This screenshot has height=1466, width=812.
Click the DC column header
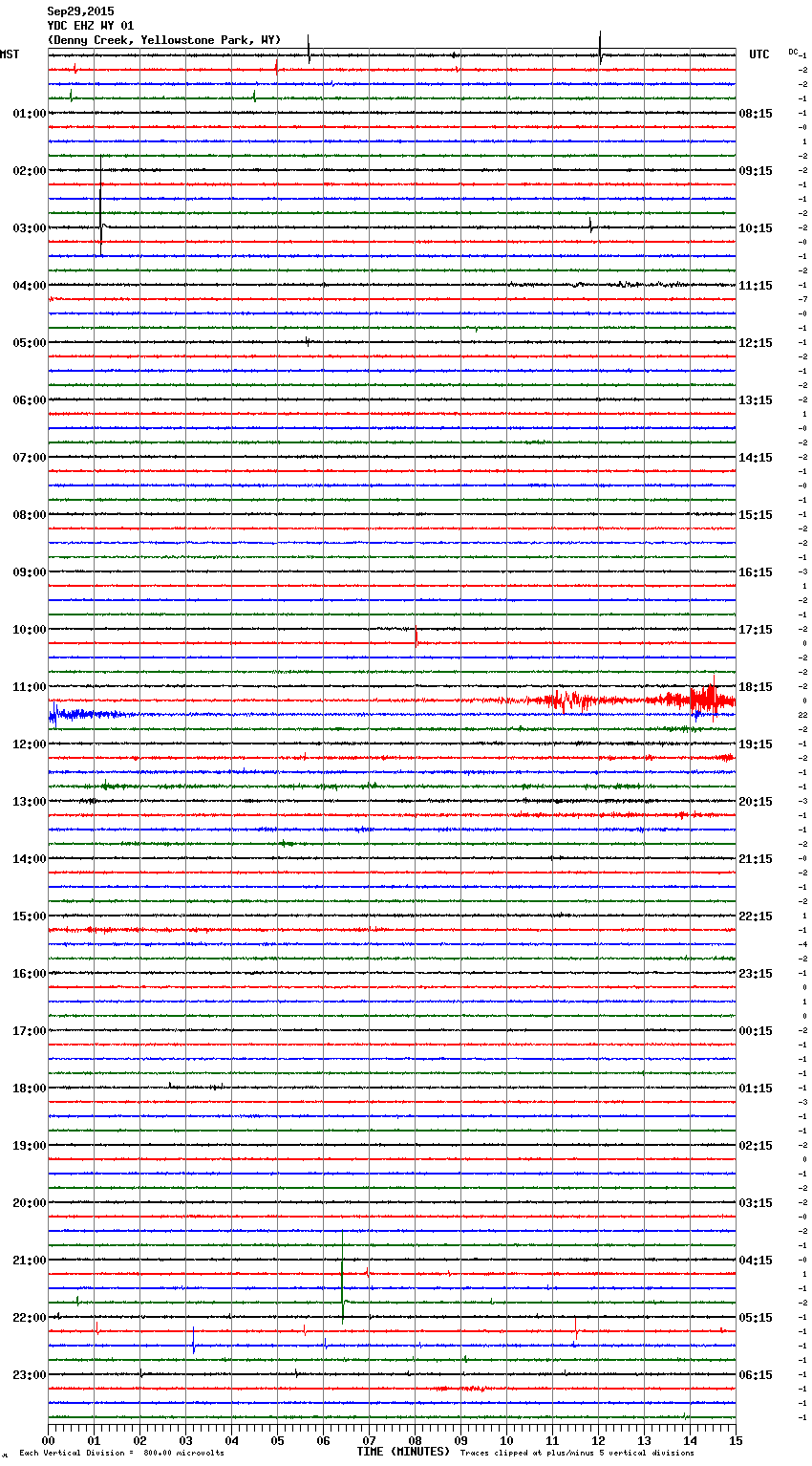point(793,52)
